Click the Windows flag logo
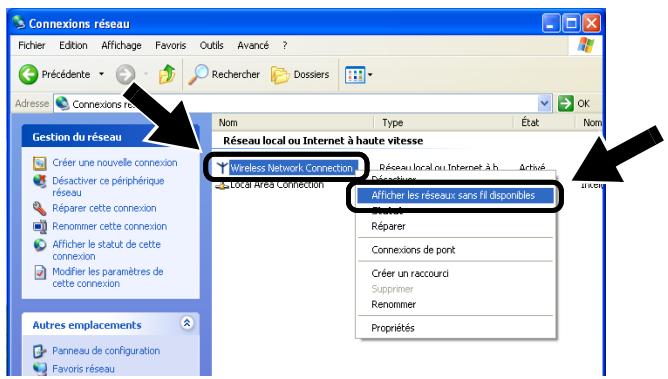The width and height of the screenshot is (668, 379). [586, 45]
